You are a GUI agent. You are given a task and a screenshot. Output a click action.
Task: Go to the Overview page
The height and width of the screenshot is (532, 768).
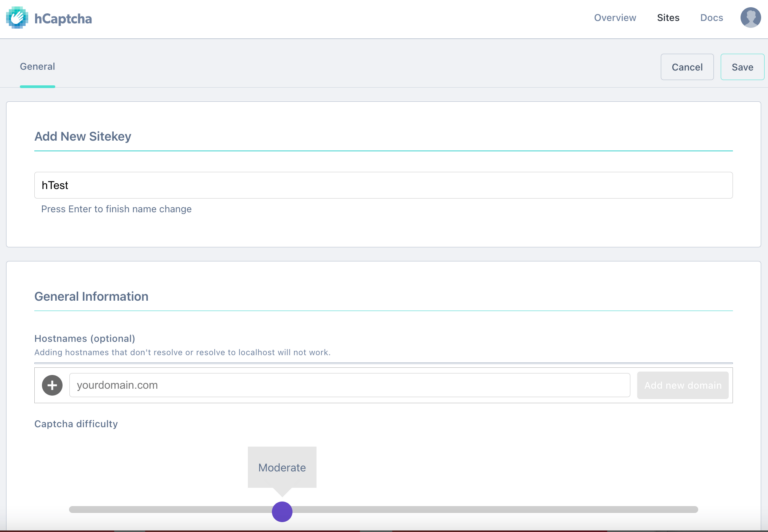(x=615, y=18)
